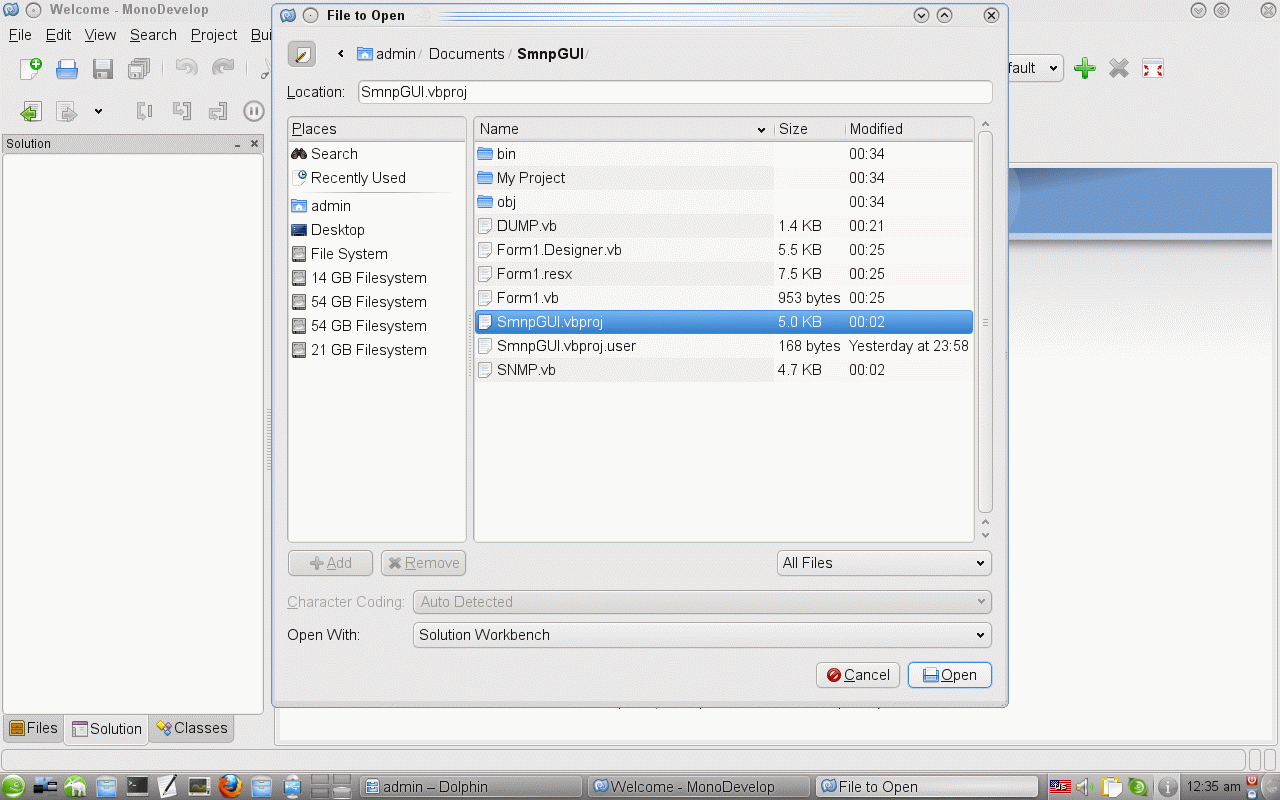The image size is (1280, 800).
Task: Select Search in the Places sidebar
Action: pos(377,154)
